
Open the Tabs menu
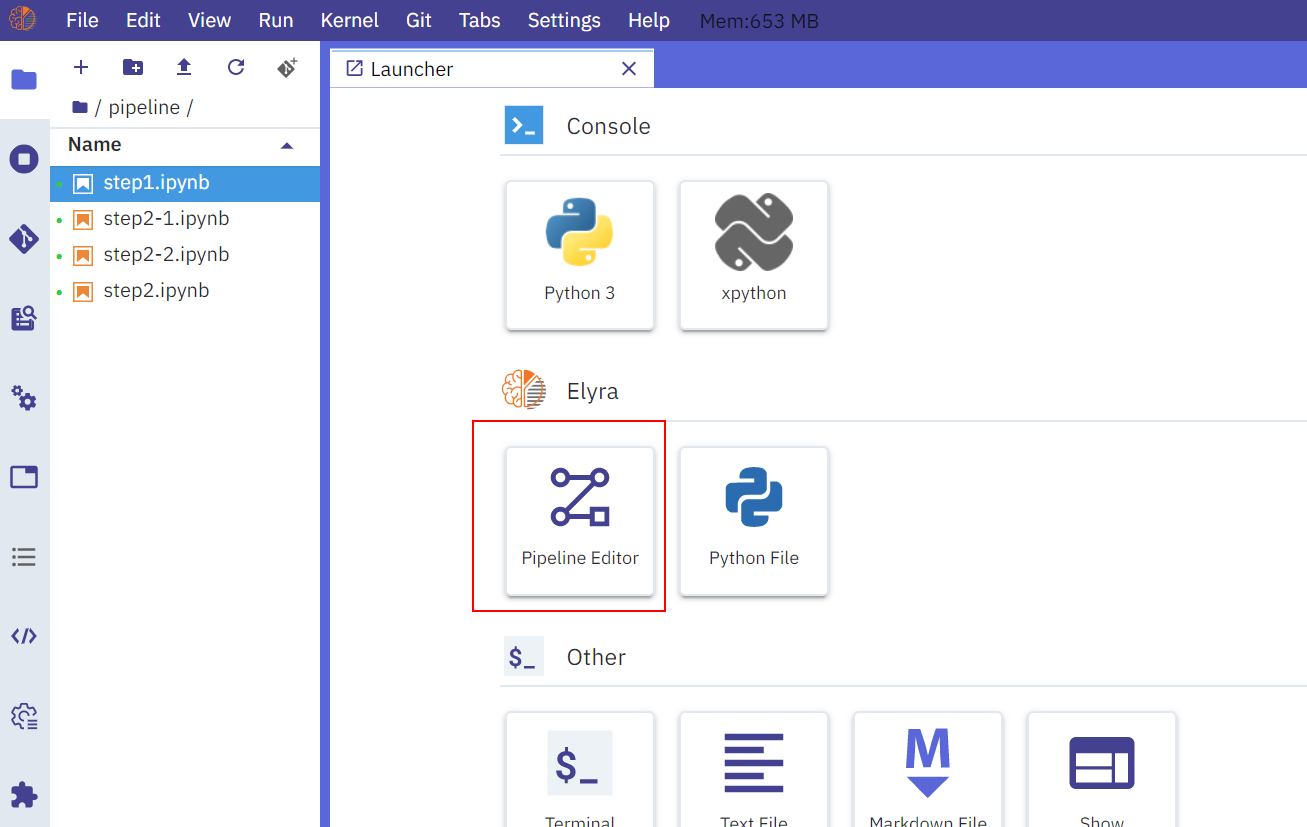[479, 20]
